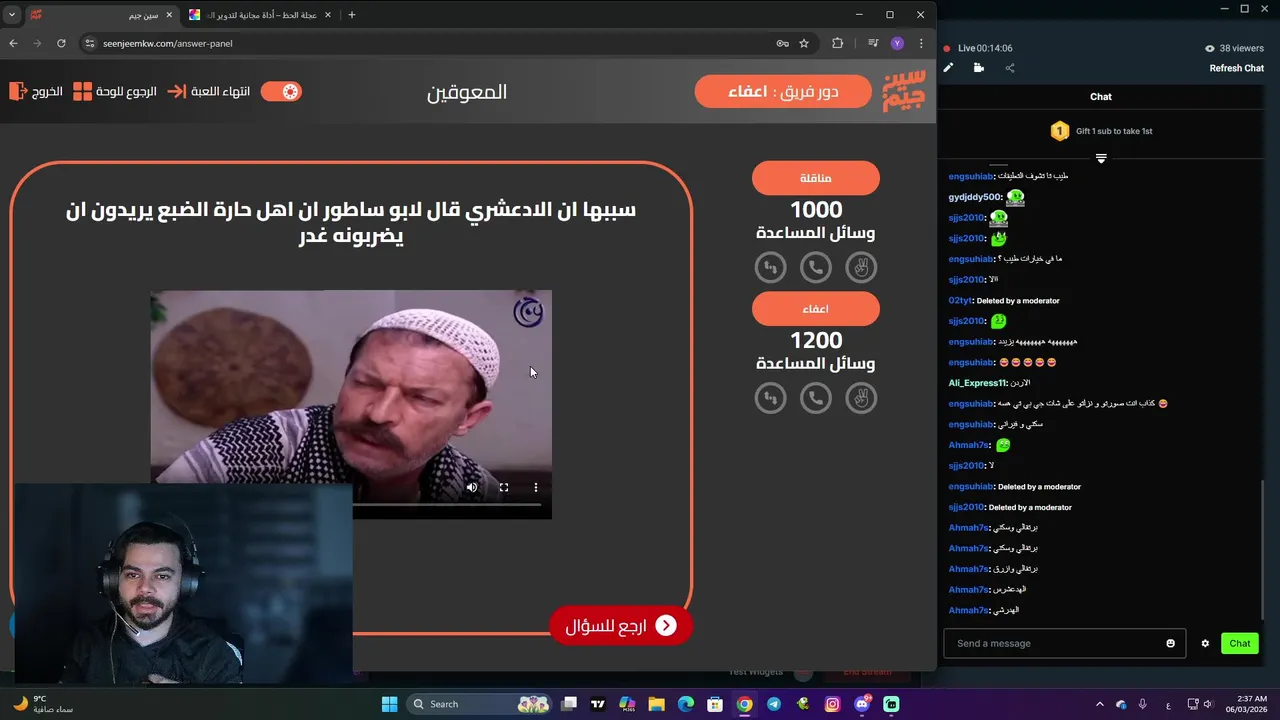Select the مناقلة team button
This screenshot has height=720, width=1280.
coord(815,178)
